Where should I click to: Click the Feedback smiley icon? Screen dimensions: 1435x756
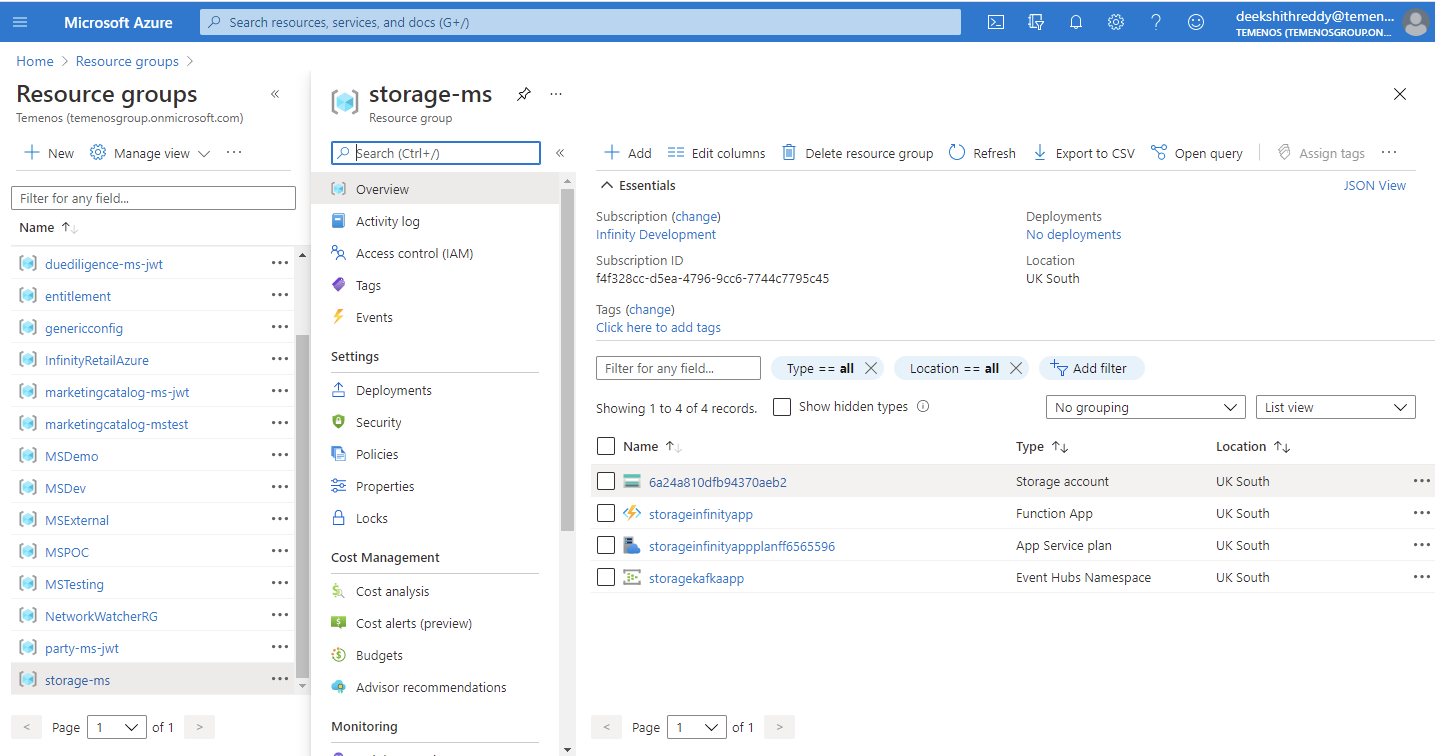pyautogui.click(x=1196, y=22)
